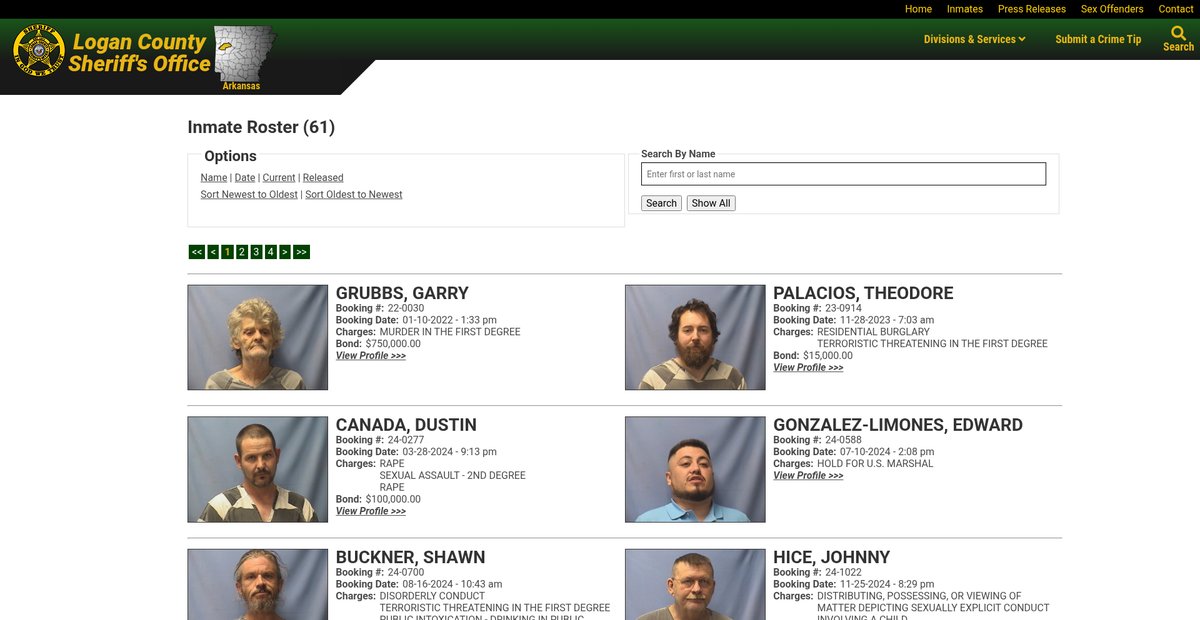
Task: Click booking number 22-0030
Action: (406, 308)
